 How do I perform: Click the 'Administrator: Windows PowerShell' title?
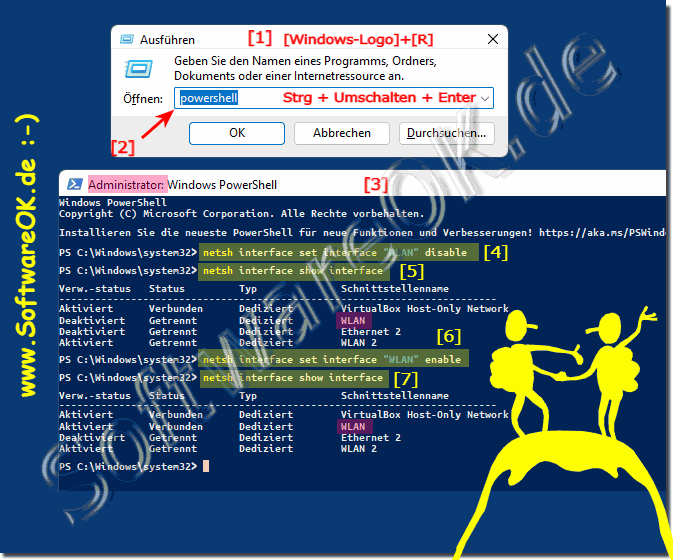[182, 185]
